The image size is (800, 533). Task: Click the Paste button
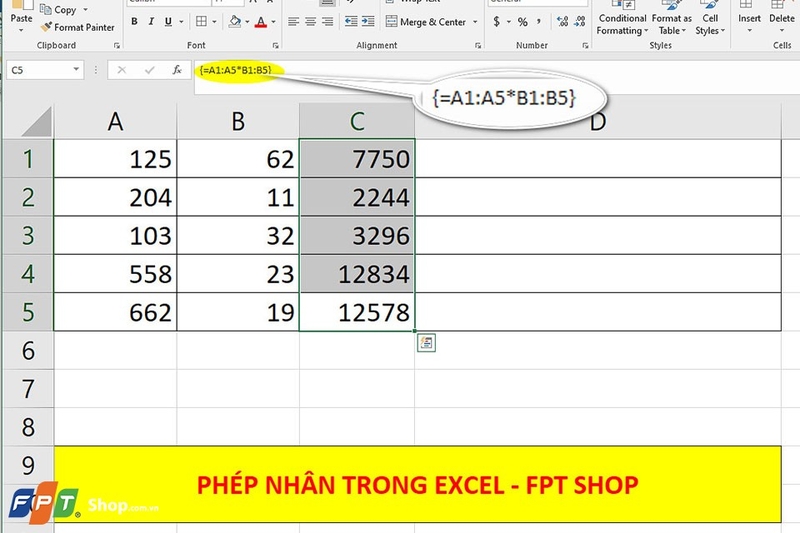[x=21, y=18]
